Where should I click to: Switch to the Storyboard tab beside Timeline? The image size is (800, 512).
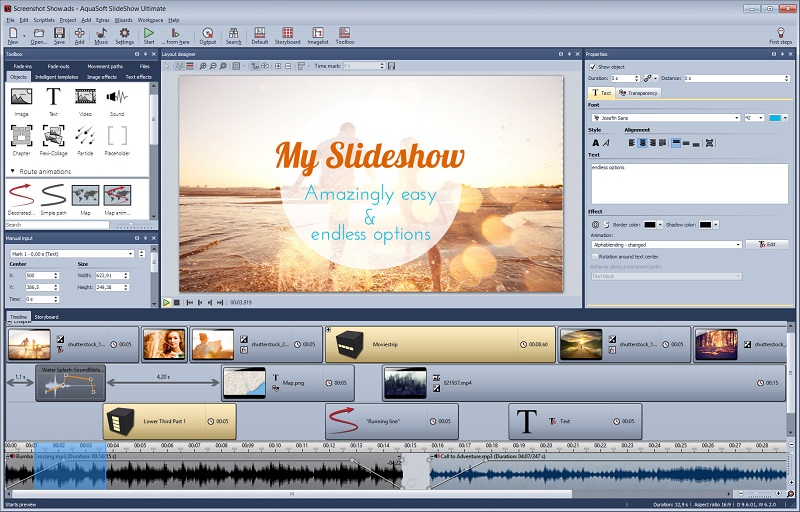click(x=46, y=317)
